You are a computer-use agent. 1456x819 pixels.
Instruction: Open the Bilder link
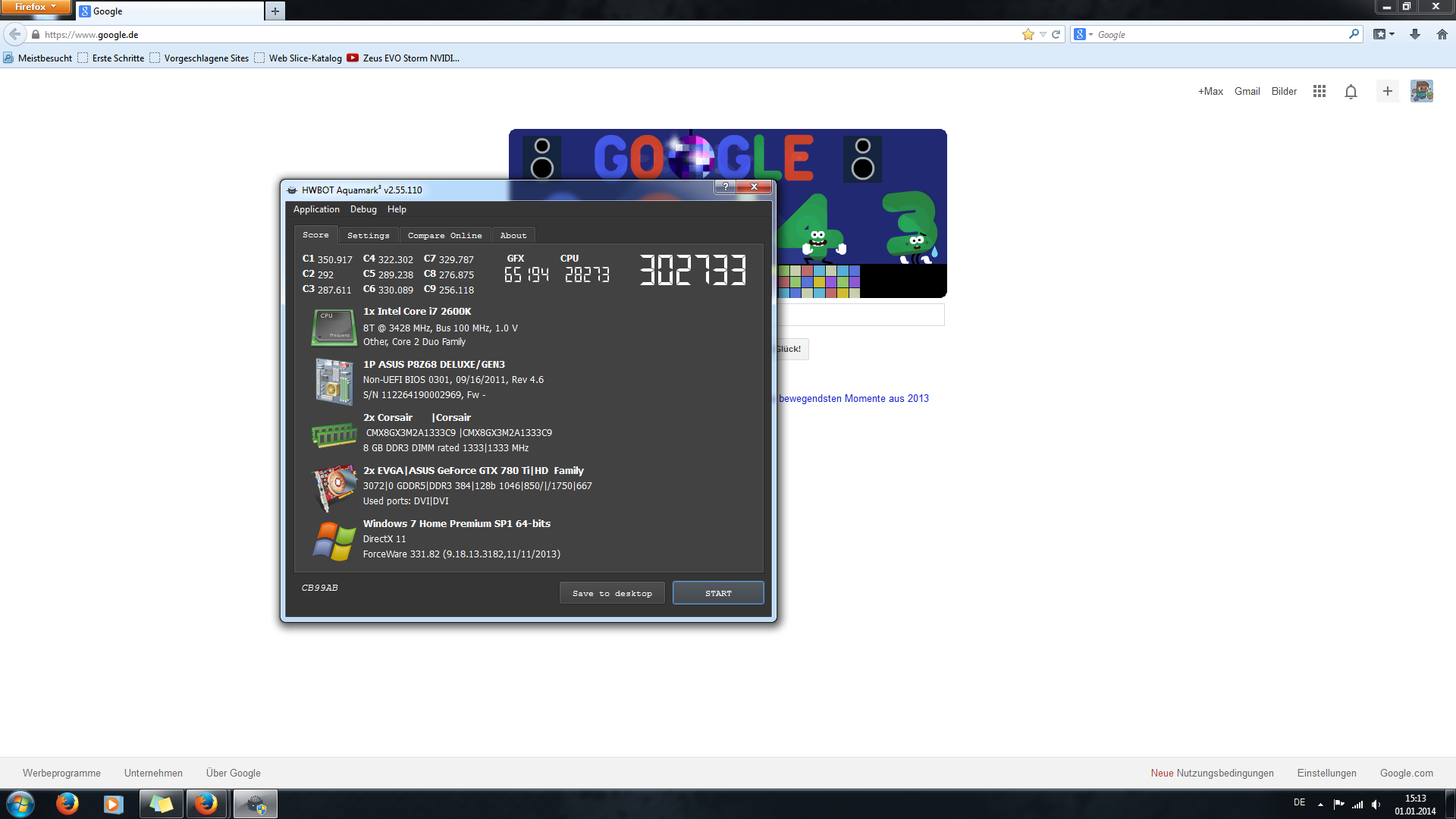click(x=1284, y=91)
